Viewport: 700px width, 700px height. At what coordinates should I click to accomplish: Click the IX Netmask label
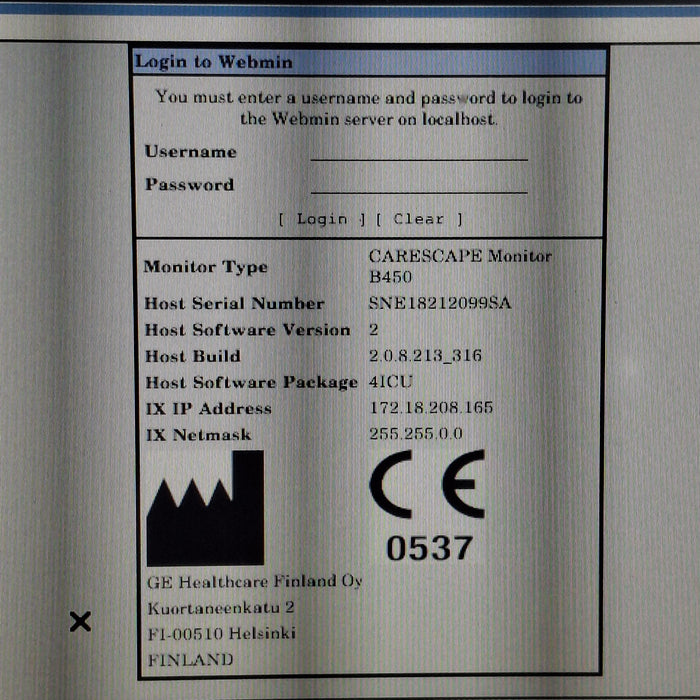tap(199, 435)
